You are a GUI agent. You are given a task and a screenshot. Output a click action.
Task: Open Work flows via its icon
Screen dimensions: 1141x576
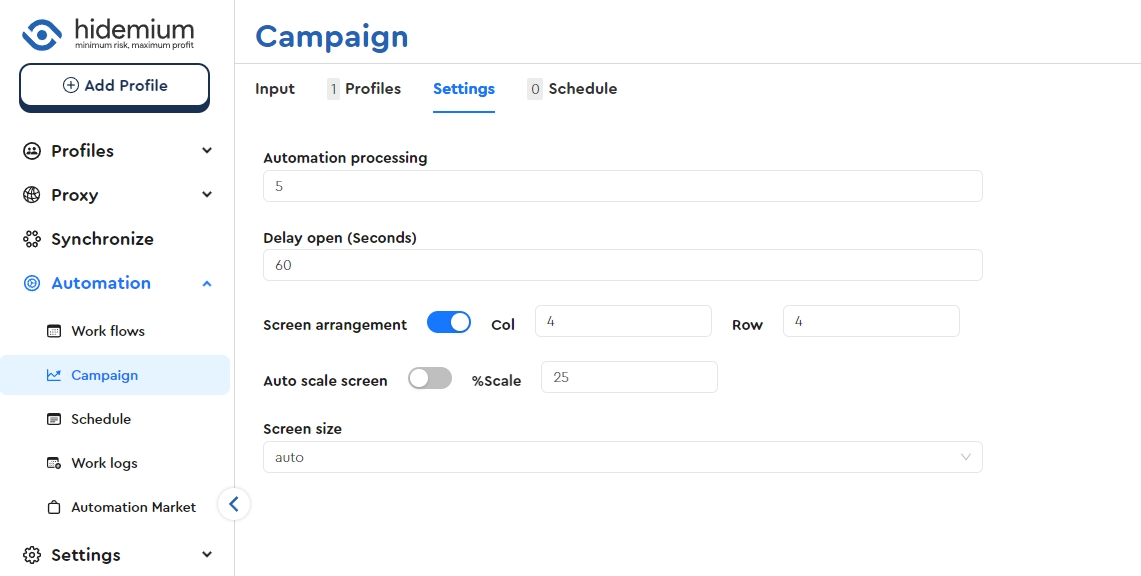click(54, 331)
